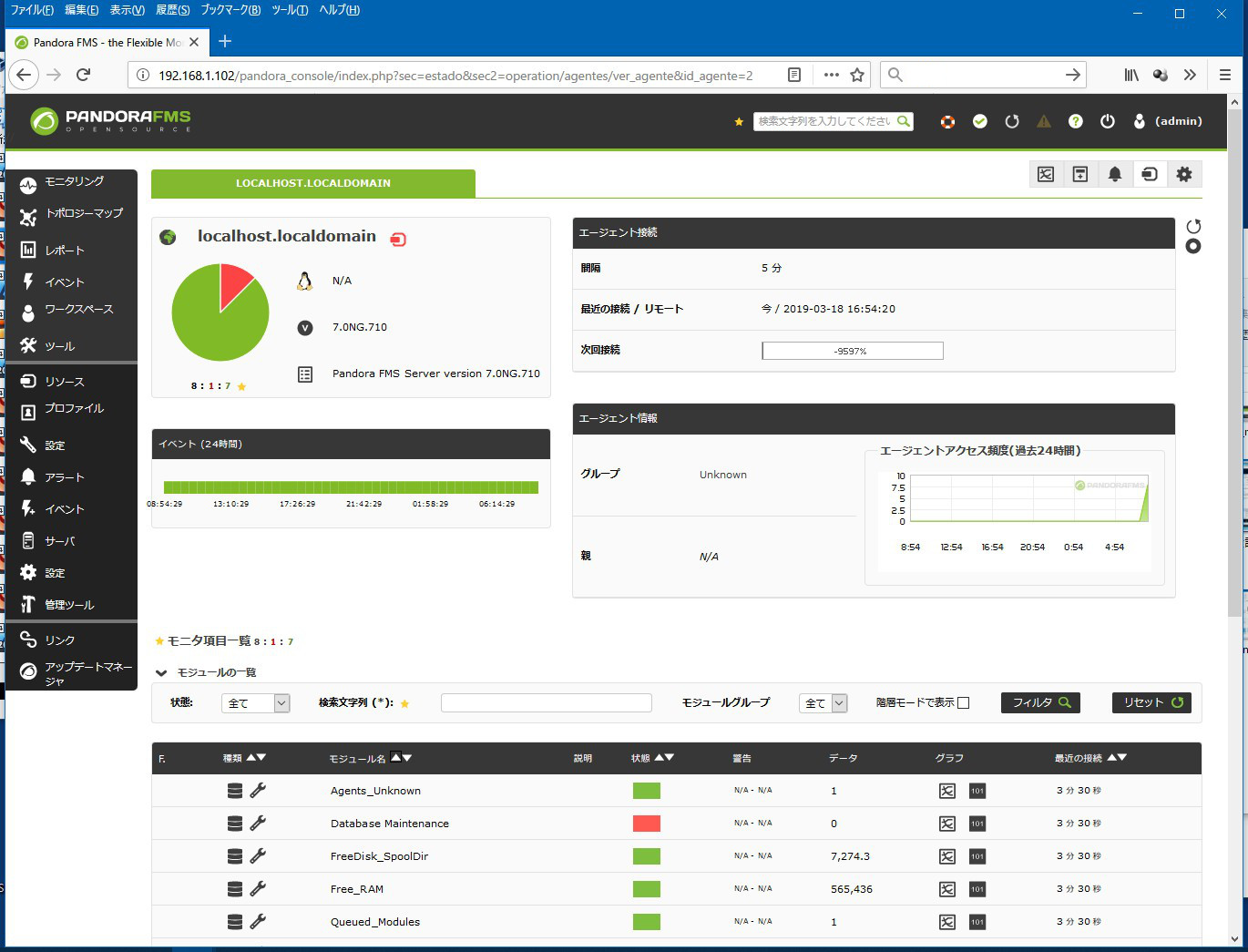This screenshot has height=952, width=1248.
Task: Expand Firefox toolbar overflow chevrons
Action: tap(1190, 75)
